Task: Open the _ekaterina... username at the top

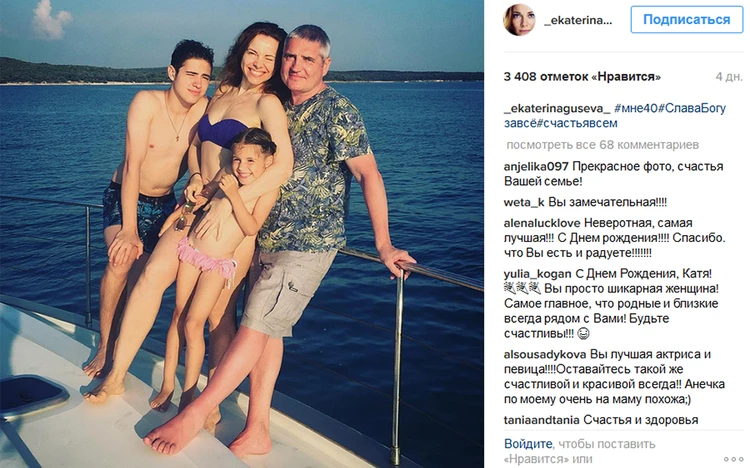Action: click(578, 21)
